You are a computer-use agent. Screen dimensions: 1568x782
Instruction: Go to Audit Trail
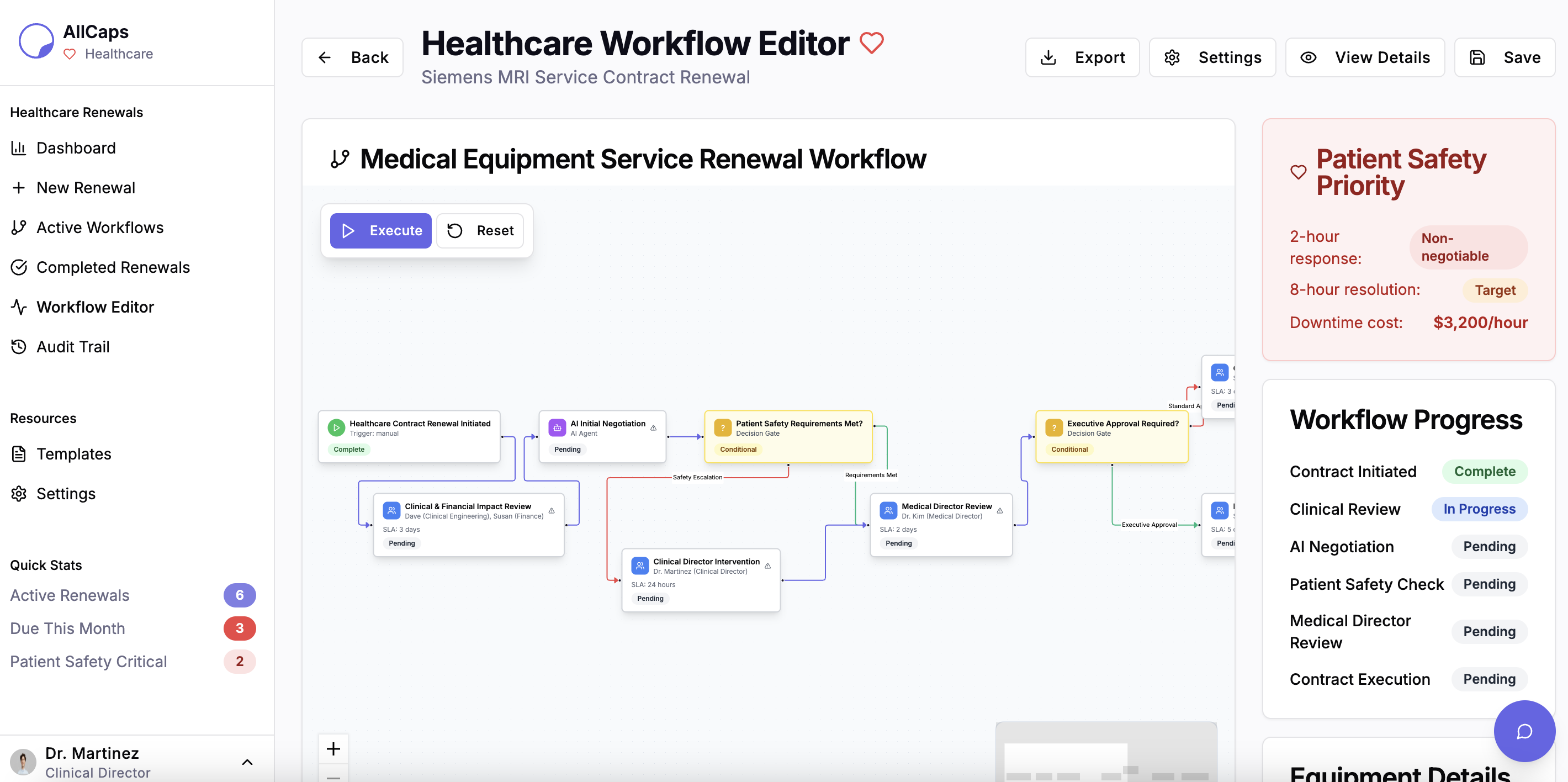pos(73,346)
